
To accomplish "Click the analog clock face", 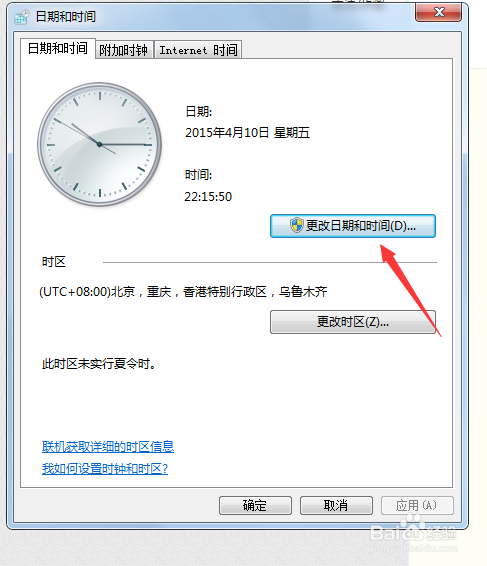I will coord(100,144).
